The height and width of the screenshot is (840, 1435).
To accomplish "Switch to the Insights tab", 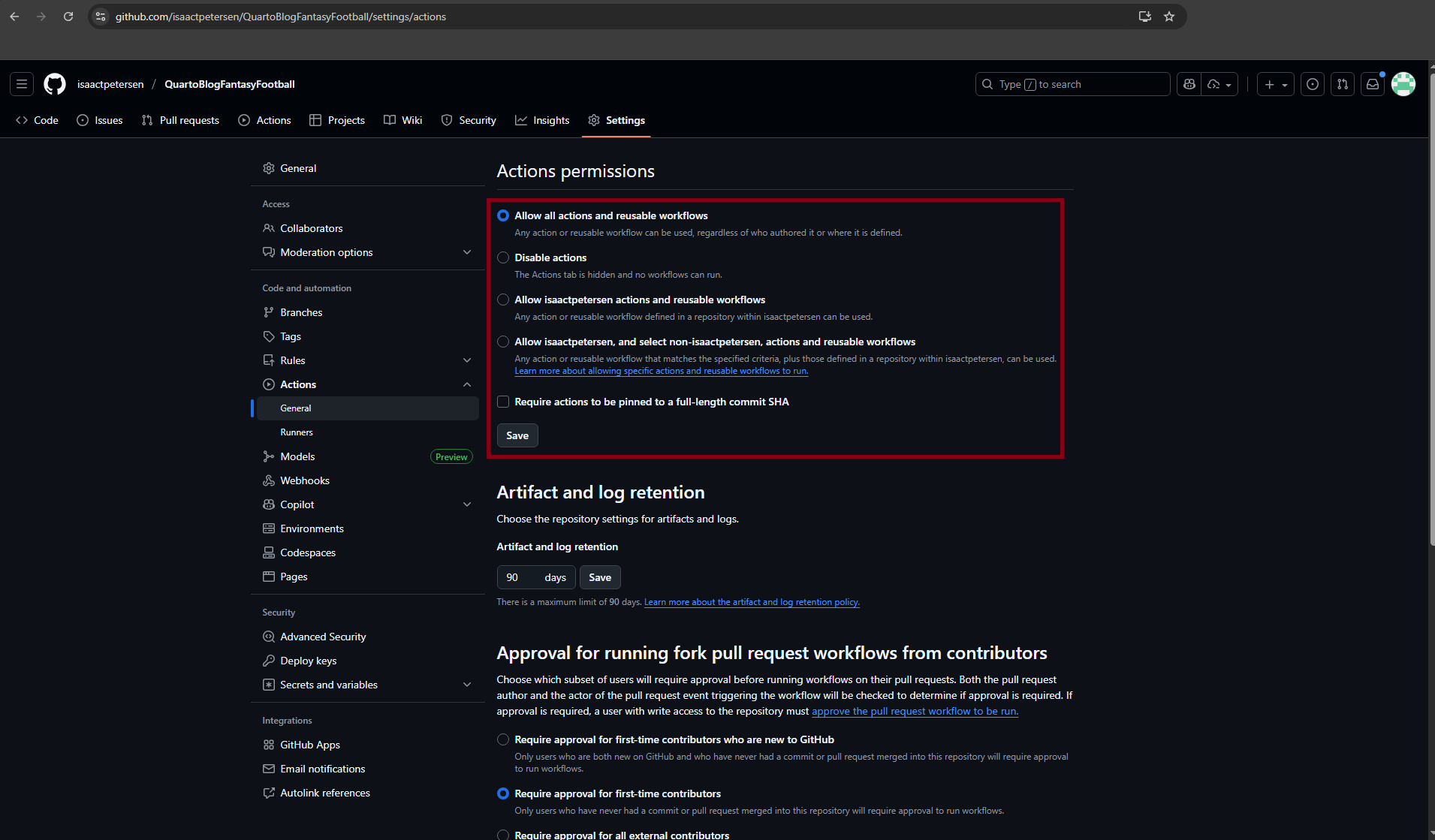I will click(542, 120).
